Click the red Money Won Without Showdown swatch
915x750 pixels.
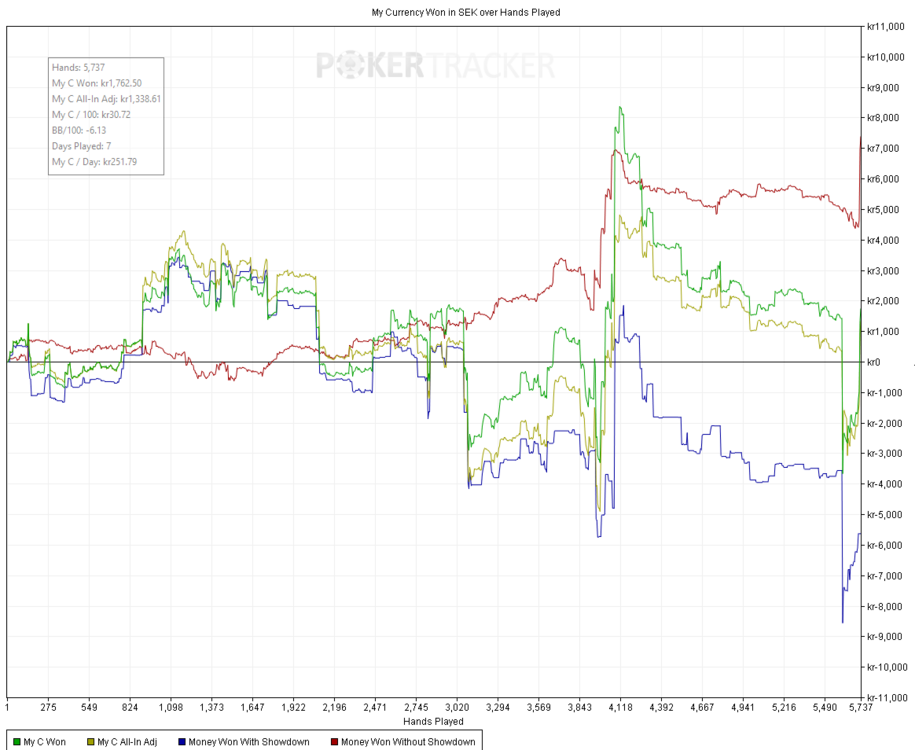pyautogui.click(x=333, y=742)
